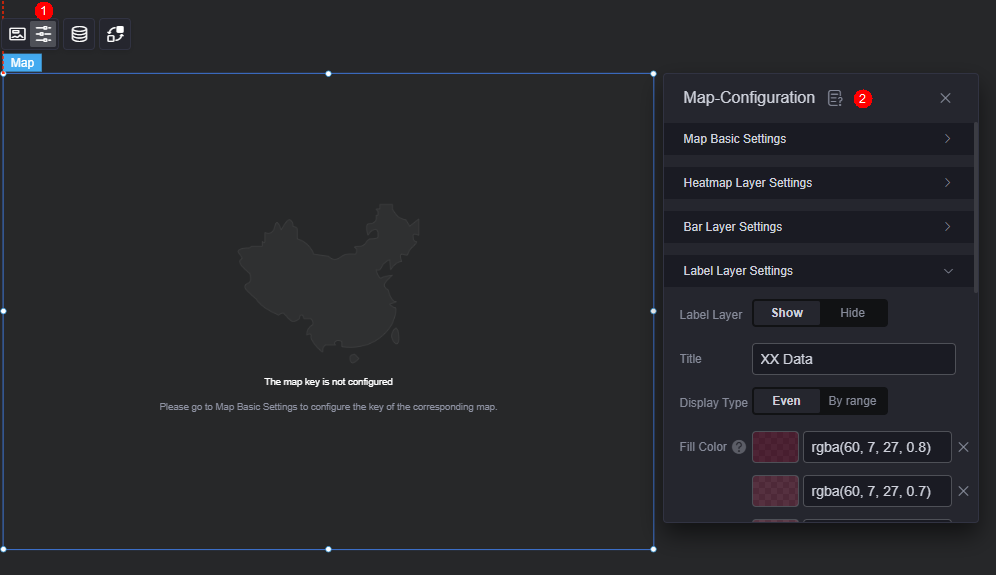The image size is (996, 575).
Task: Click the Fill Color help question icon
Action: pos(739,447)
